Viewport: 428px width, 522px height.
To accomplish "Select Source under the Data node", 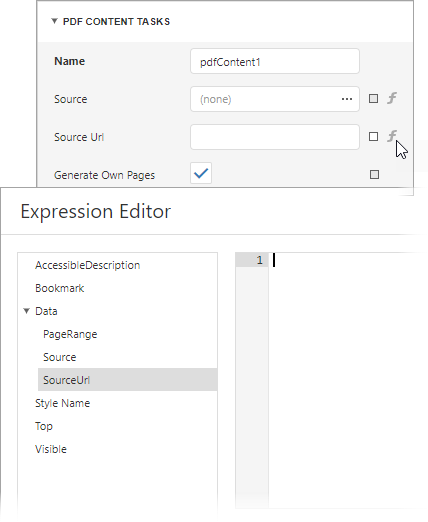I will pos(60,357).
